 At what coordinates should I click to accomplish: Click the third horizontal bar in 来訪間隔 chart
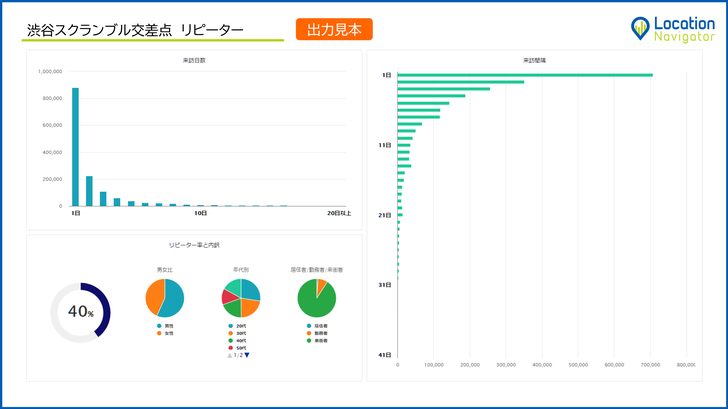(444, 89)
